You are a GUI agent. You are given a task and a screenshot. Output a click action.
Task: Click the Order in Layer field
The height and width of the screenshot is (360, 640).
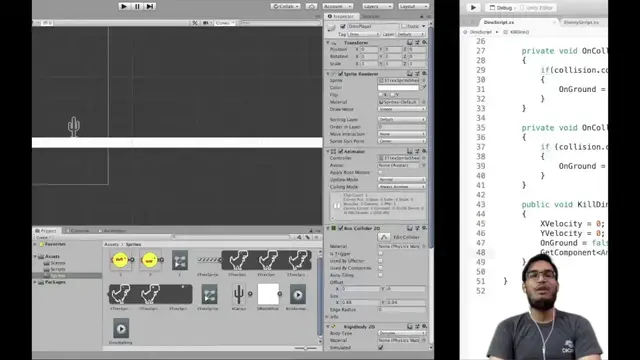[x=402, y=127]
